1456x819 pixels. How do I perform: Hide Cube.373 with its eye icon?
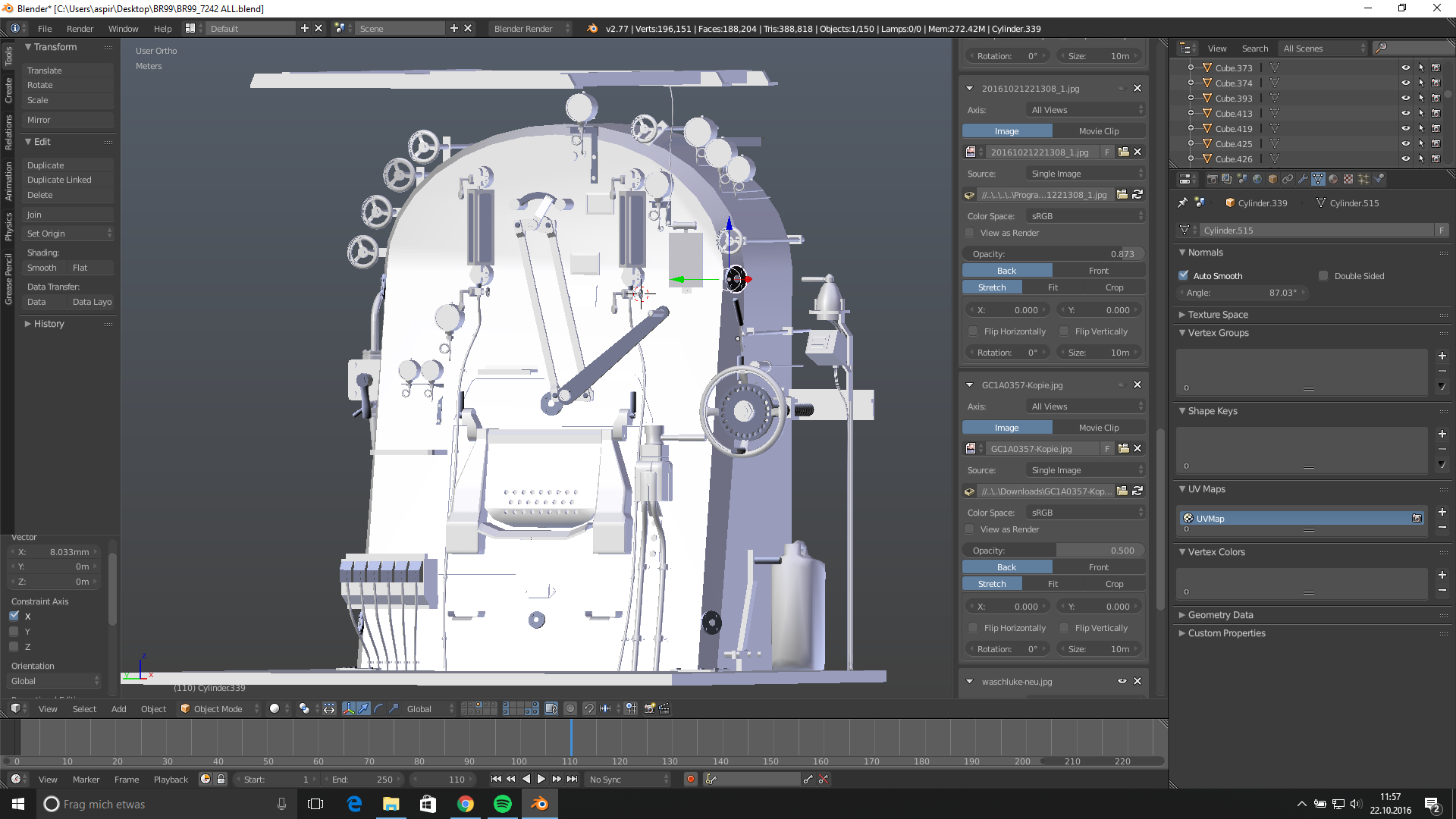pos(1405,67)
